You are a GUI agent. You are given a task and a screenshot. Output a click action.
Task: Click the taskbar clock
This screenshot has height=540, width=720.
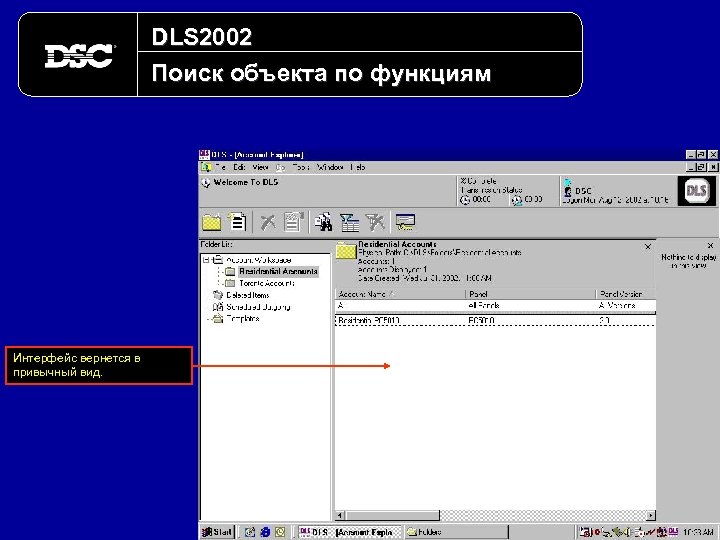[x=698, y=532]
